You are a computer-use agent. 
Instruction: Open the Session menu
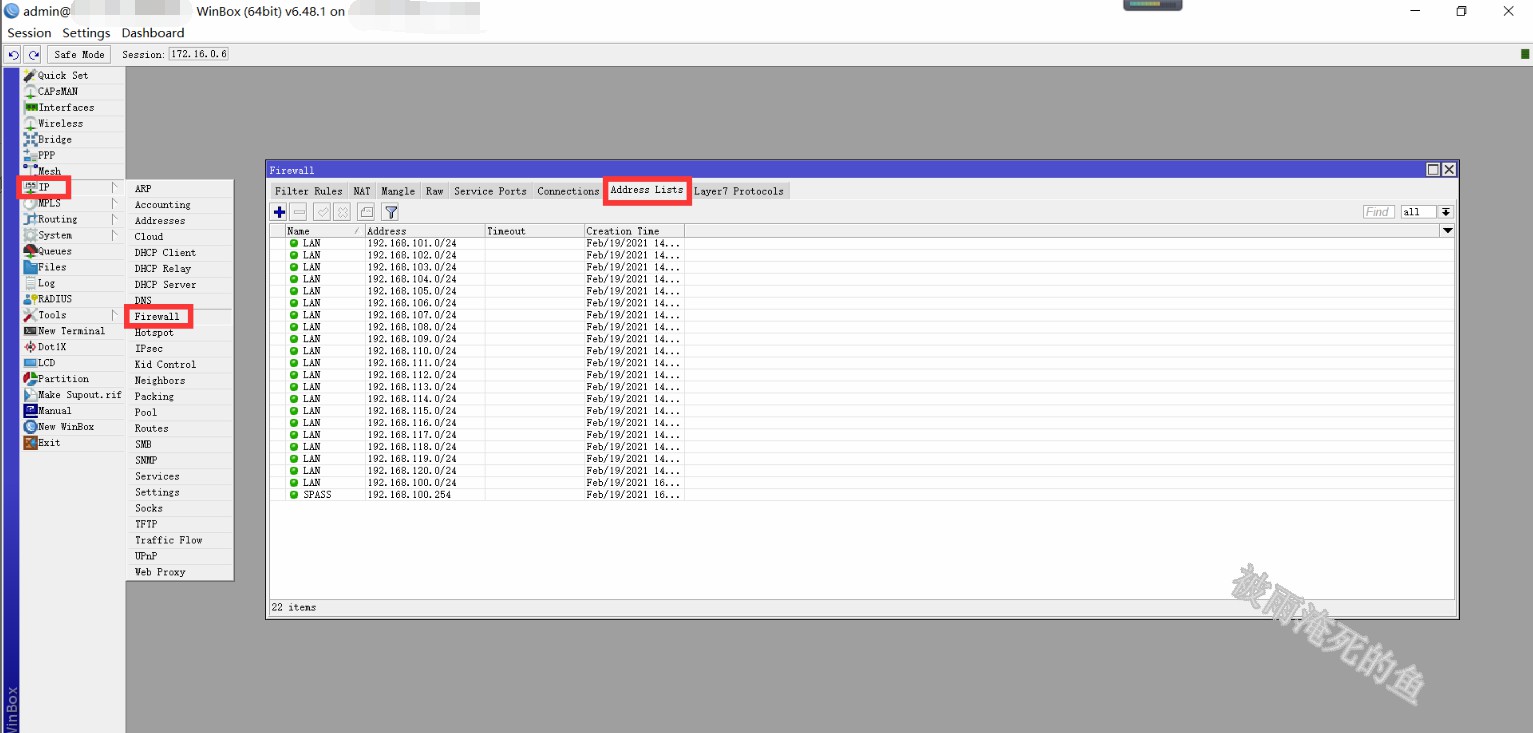click(x=29, y=33)
